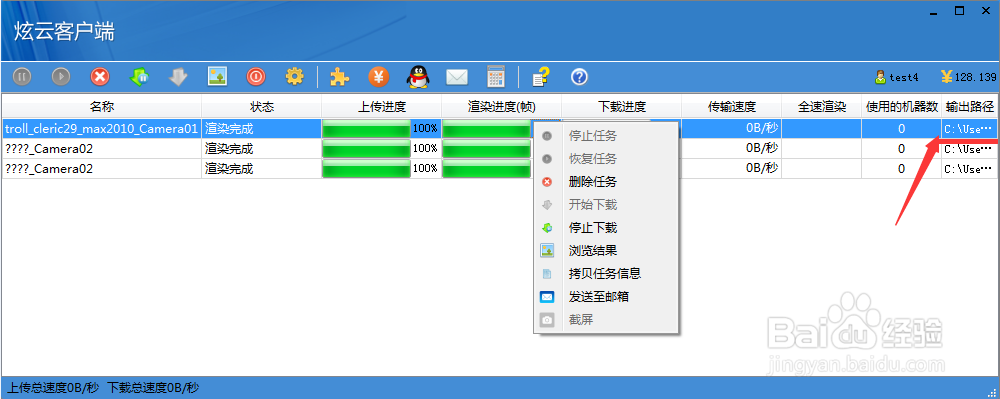Click 下载总速度0B/秒 in status bar
The width and height of the screenshot is (1000, 399).
point(153,387)
